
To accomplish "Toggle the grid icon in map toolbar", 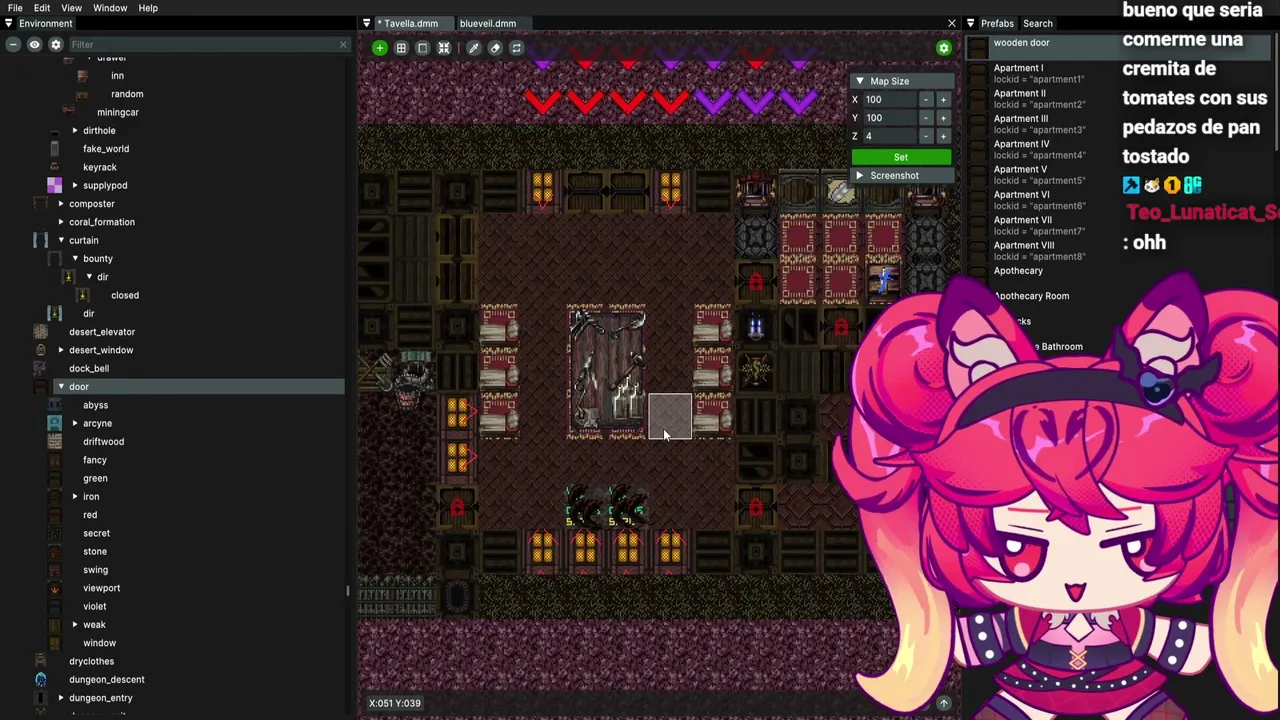I will pyautogui.click(x=401, y=48).
